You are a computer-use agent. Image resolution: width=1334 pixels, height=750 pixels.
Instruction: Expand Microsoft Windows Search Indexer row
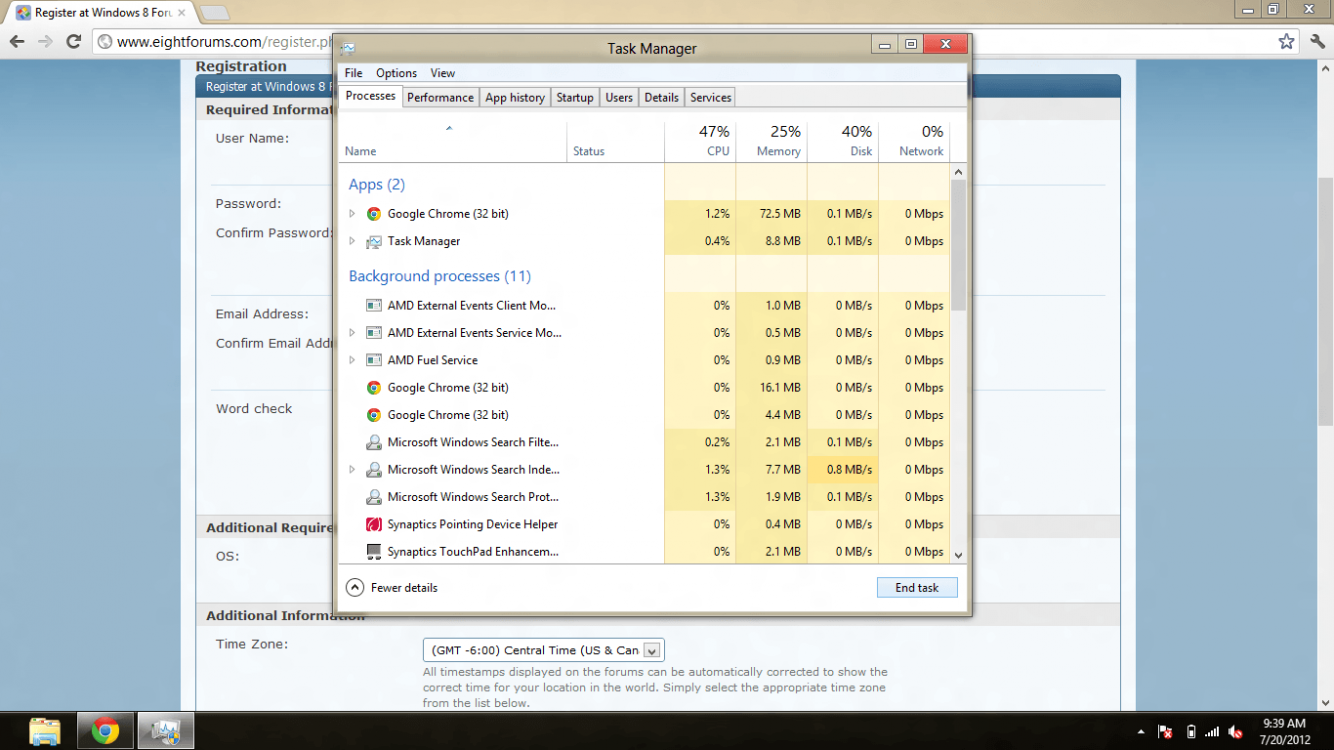coord(352,469)
